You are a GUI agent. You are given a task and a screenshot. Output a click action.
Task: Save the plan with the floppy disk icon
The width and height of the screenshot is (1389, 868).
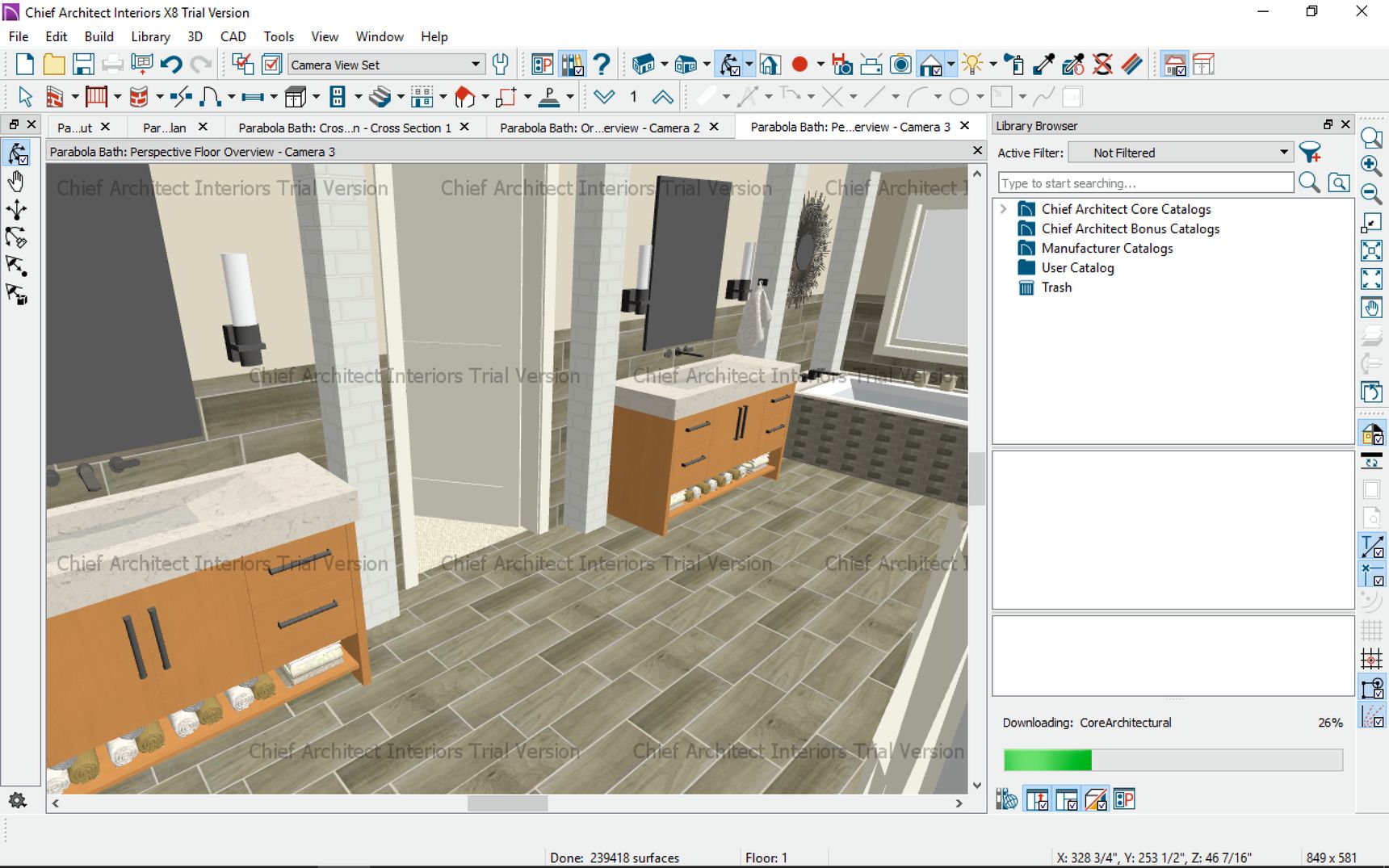point(83,65)
